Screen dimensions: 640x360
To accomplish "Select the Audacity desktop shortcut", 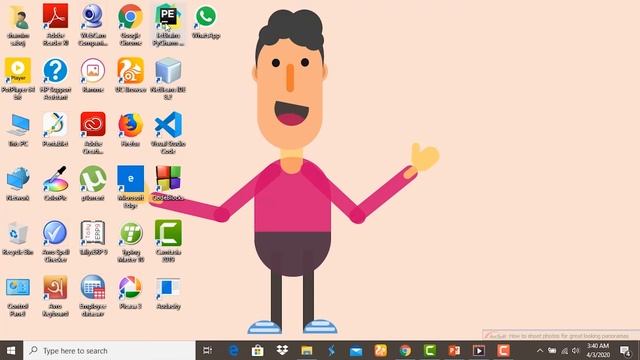I will click(x=168, y=287).
